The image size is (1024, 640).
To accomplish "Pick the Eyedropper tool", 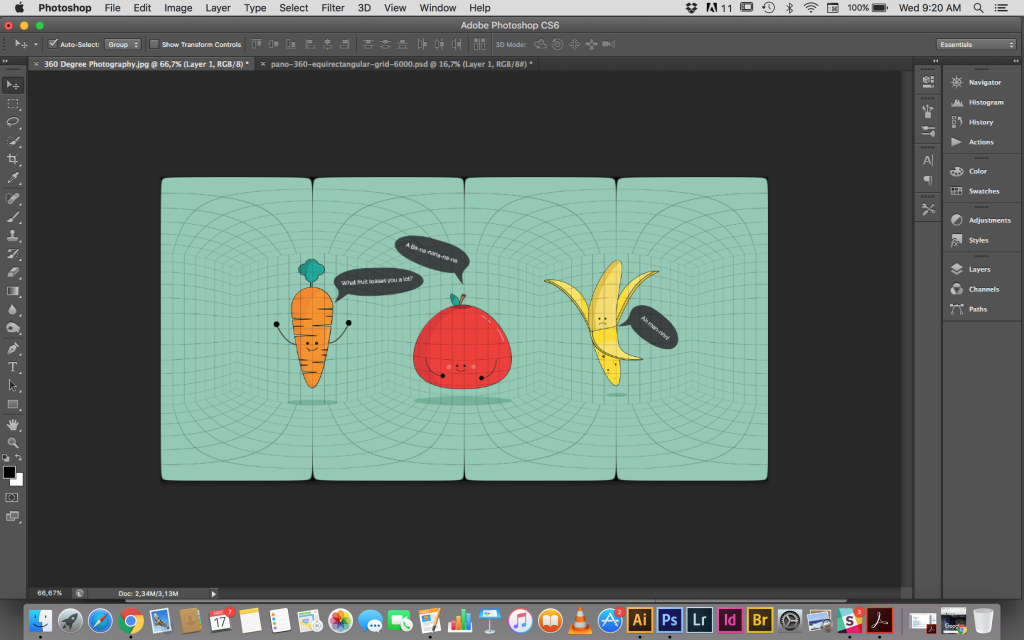I will (x=13, y=179).
